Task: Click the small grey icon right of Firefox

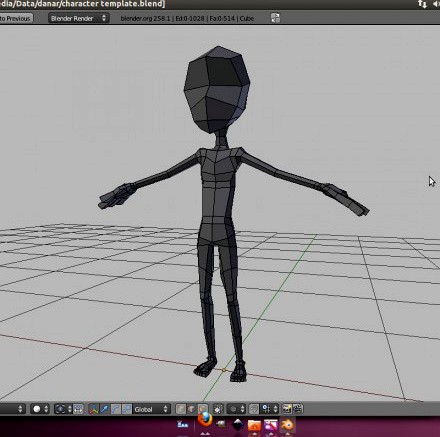Action: pyautogui.click(x=220, y=424)
